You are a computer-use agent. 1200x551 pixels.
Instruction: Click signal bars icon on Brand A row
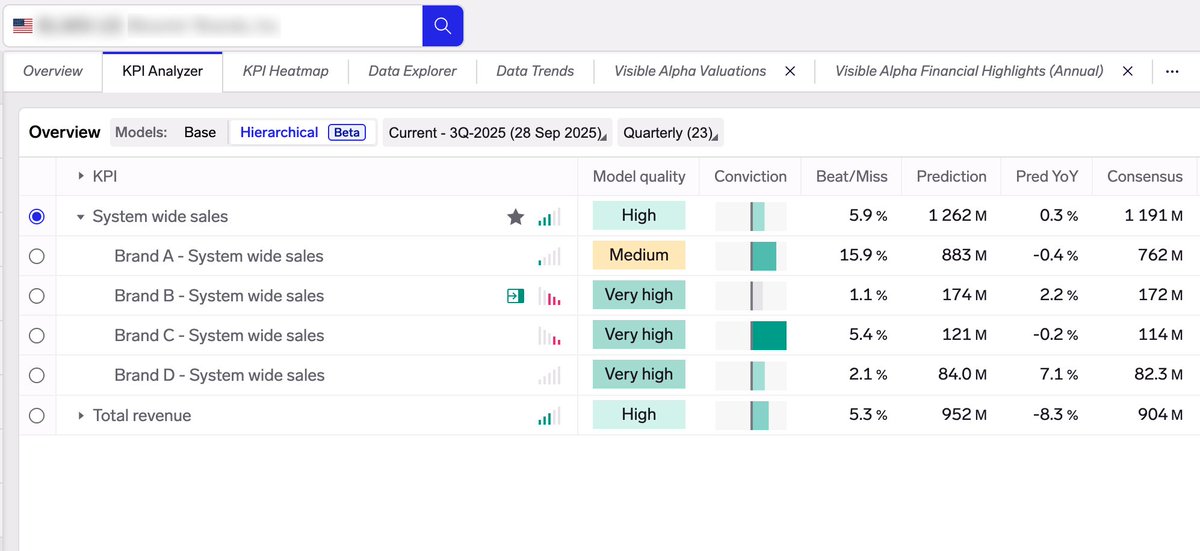click(549, 256)
